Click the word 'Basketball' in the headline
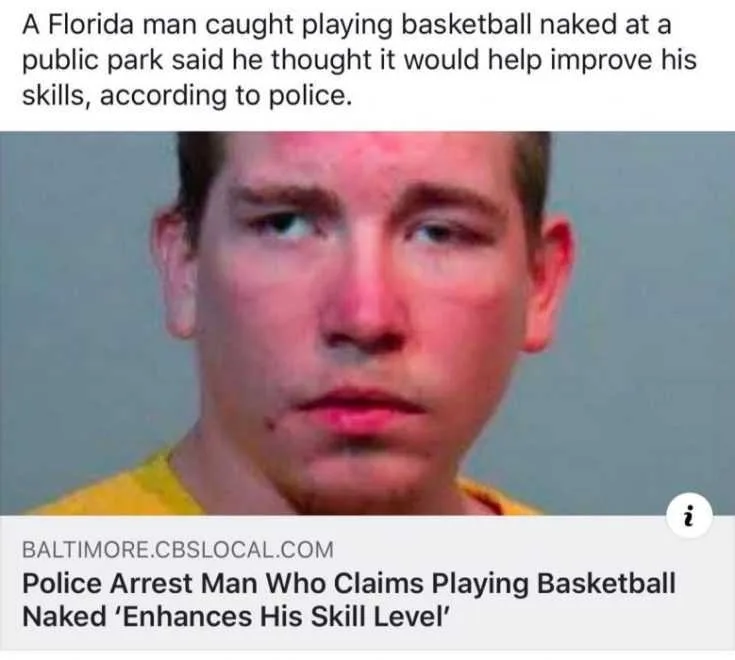The width and height of the screenshot is (735, 660). 606,583
